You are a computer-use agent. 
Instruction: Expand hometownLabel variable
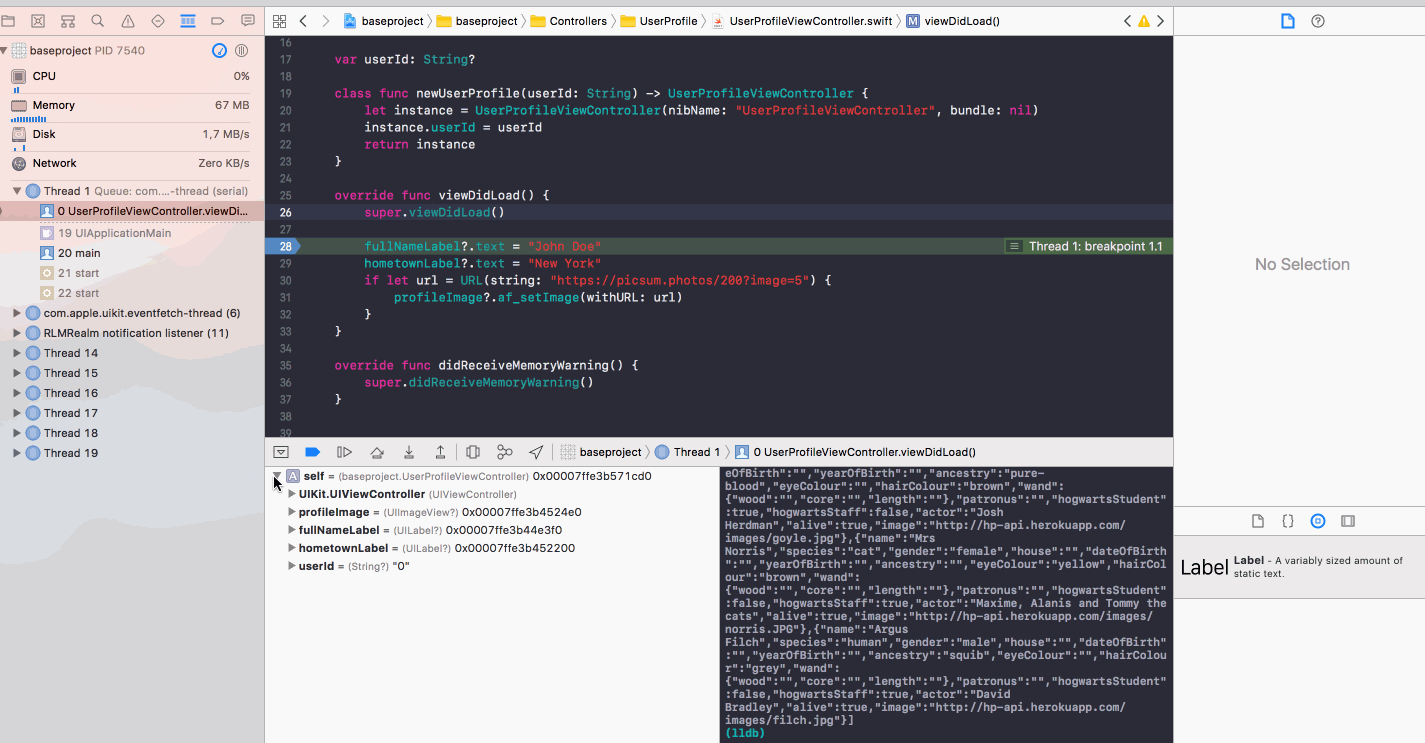point(292,548)
